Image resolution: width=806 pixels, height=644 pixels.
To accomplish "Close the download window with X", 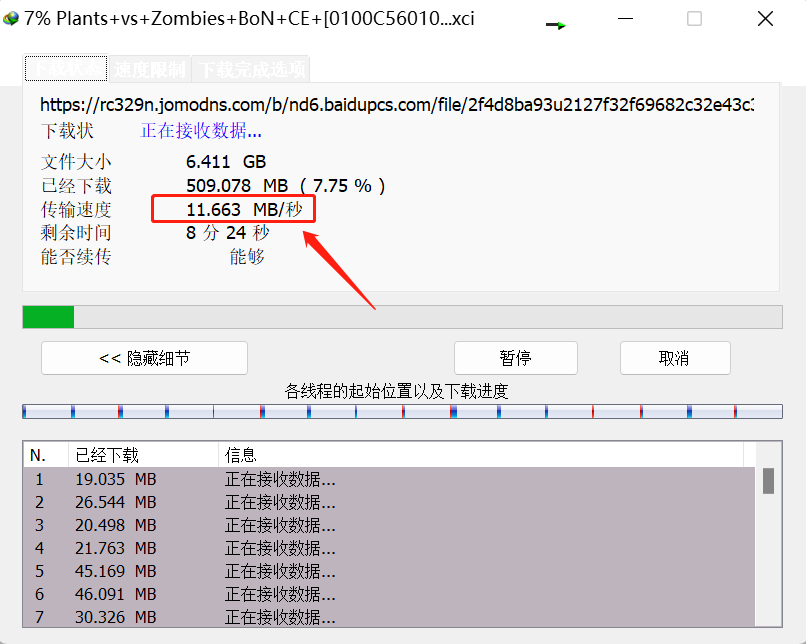I will pyautogui.click(x=765, y=19).
